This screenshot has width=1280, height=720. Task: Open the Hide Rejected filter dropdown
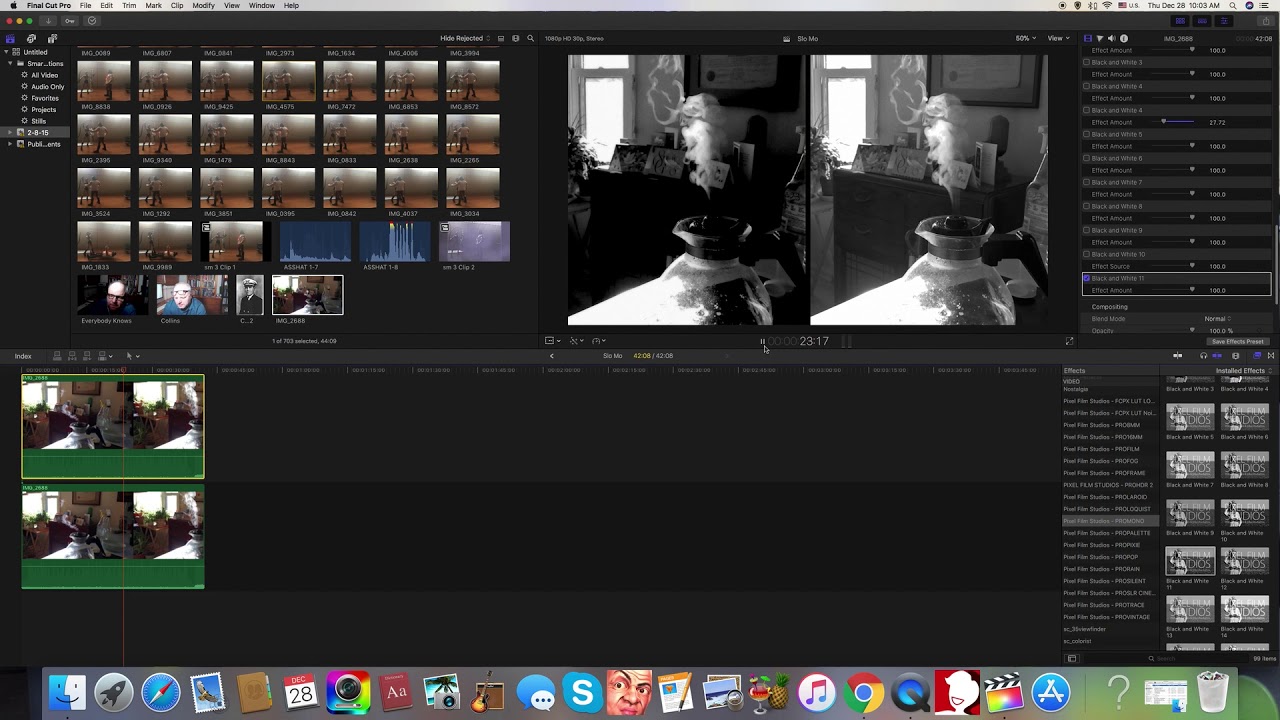click(465, 39)
